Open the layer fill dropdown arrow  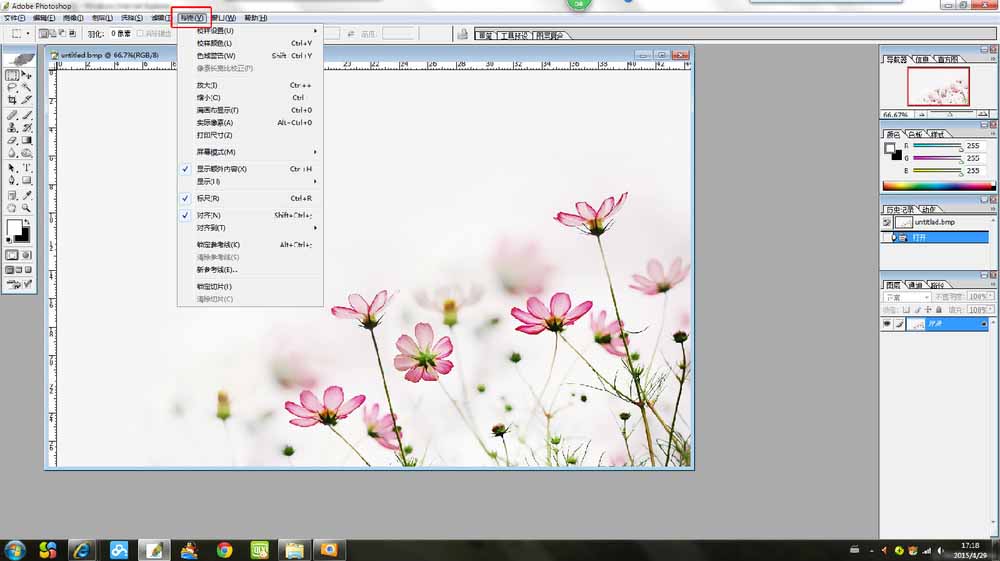[x=991, y=310]
